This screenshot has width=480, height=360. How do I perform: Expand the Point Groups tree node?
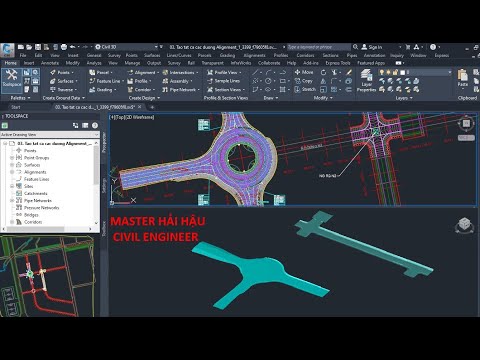[x=12, y=158]
